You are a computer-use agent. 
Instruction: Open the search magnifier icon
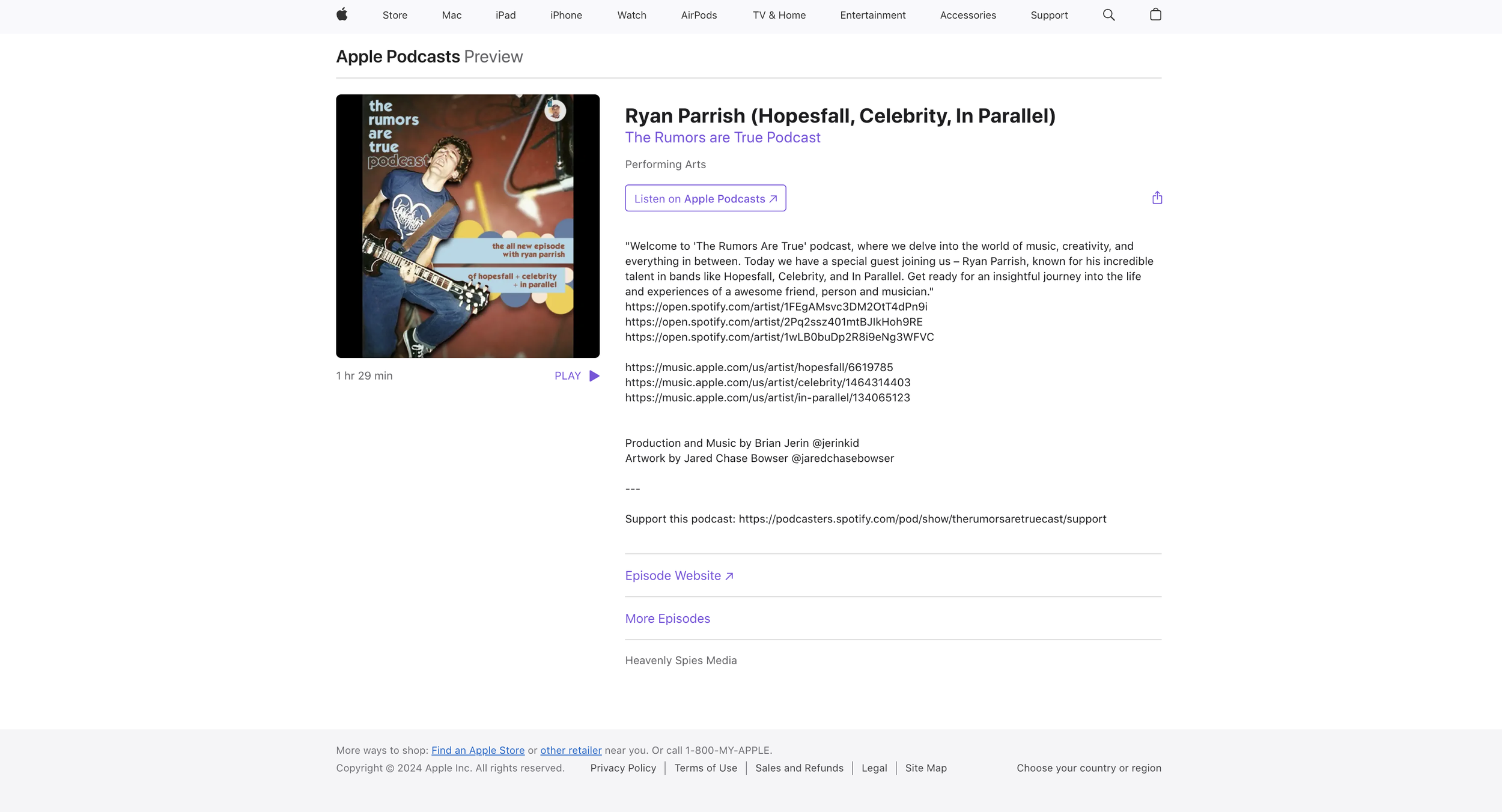click(x=1108, y=15)
